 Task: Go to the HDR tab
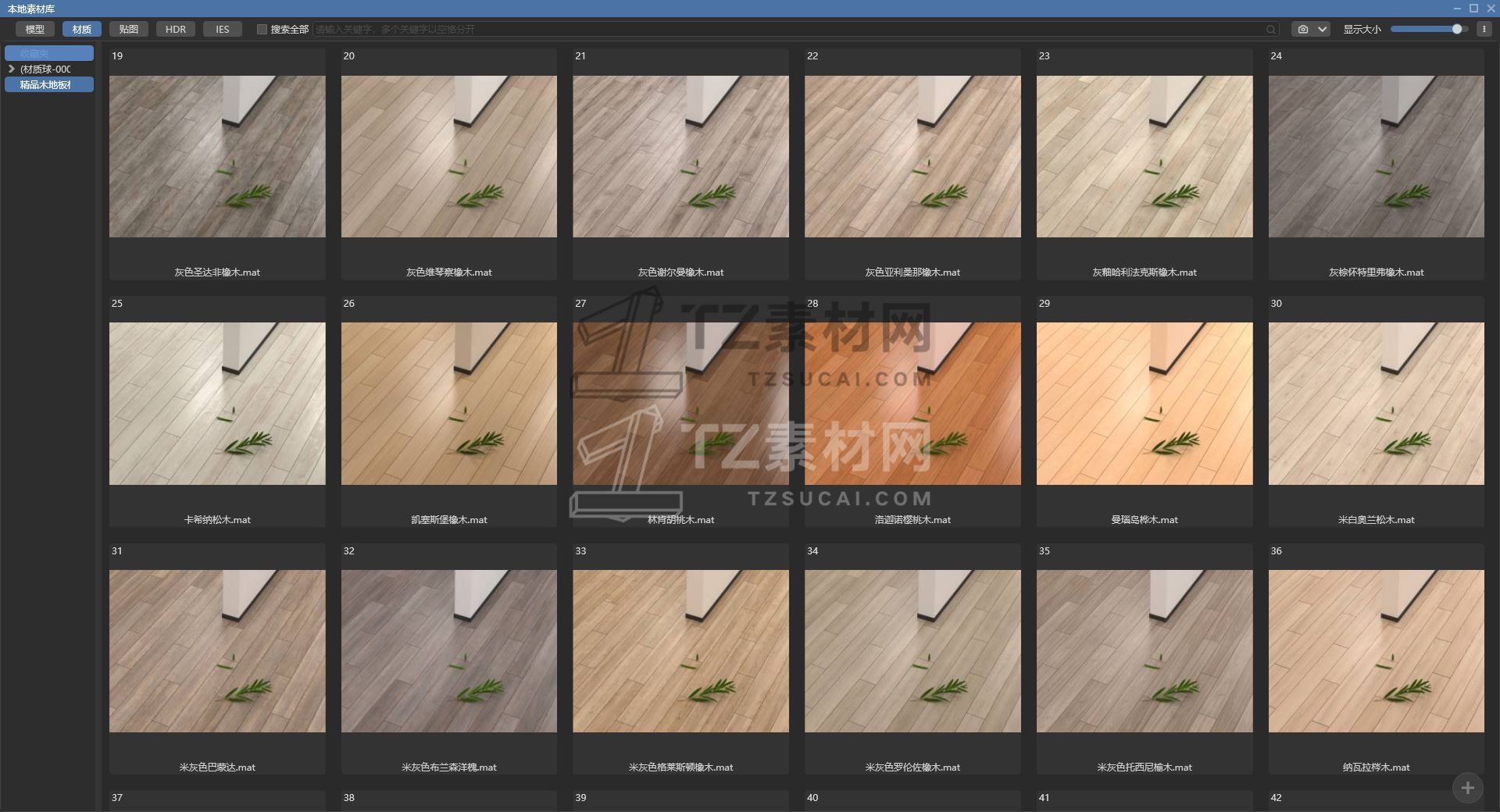pyautogui.click(x=176, y=30)
